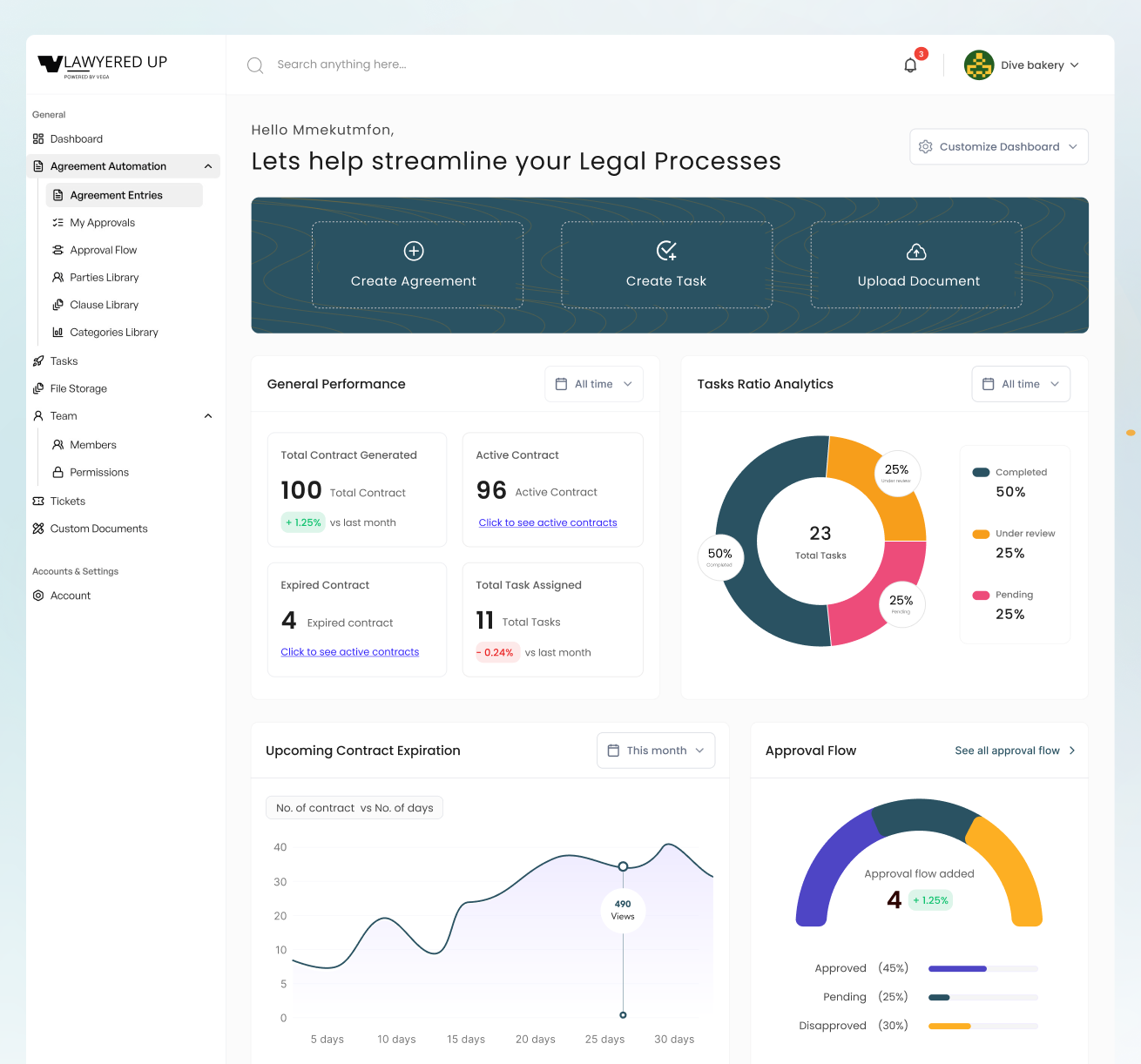Screen dimensions: 1141x1064
Task: Open the See all approval flow link
Action: (x=1008, y=750)
